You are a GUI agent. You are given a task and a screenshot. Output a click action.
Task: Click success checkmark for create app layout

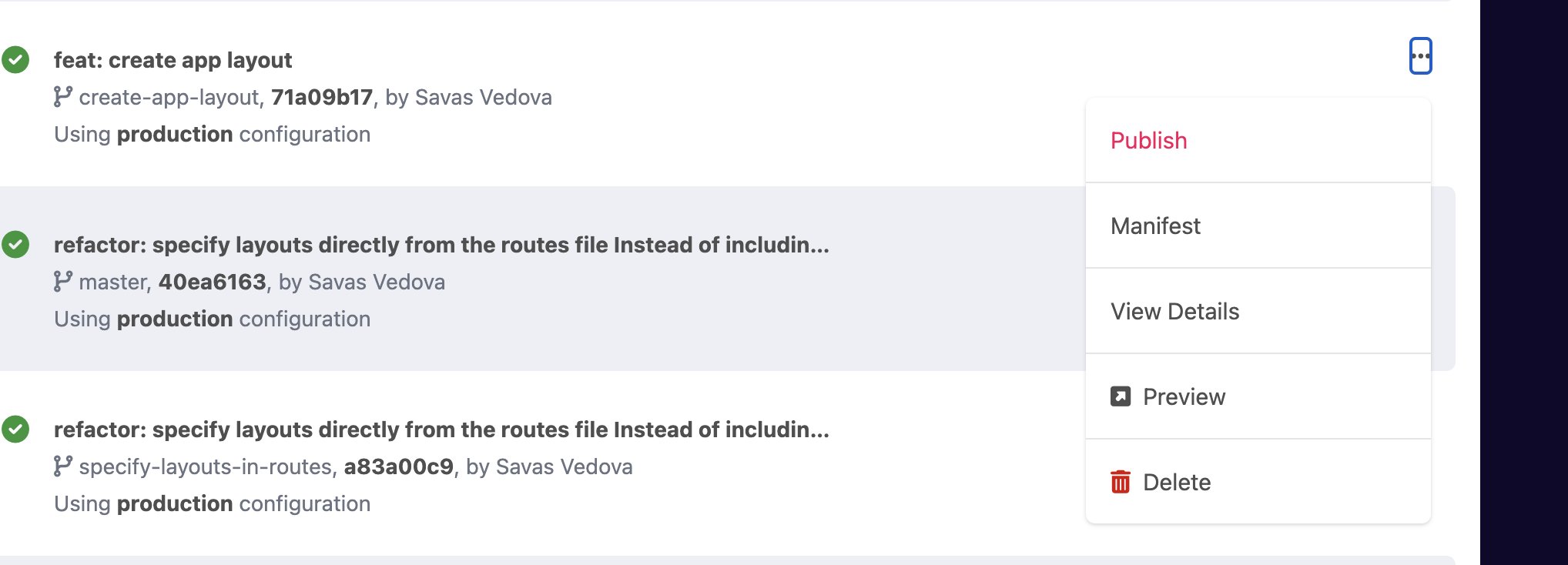(15, 60)
